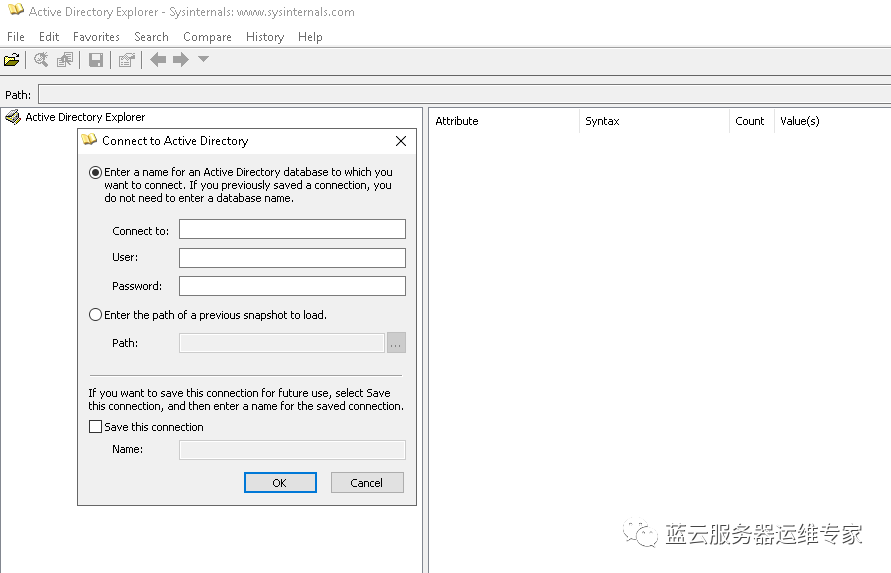Click the app icon in title bar
Screen dimensions: 891x573
(16, 10)
